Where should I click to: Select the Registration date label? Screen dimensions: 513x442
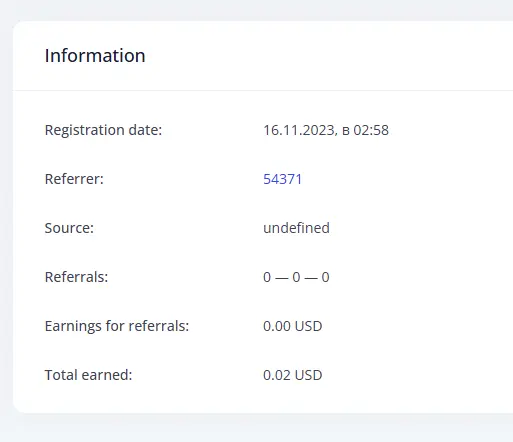(103, 130)
